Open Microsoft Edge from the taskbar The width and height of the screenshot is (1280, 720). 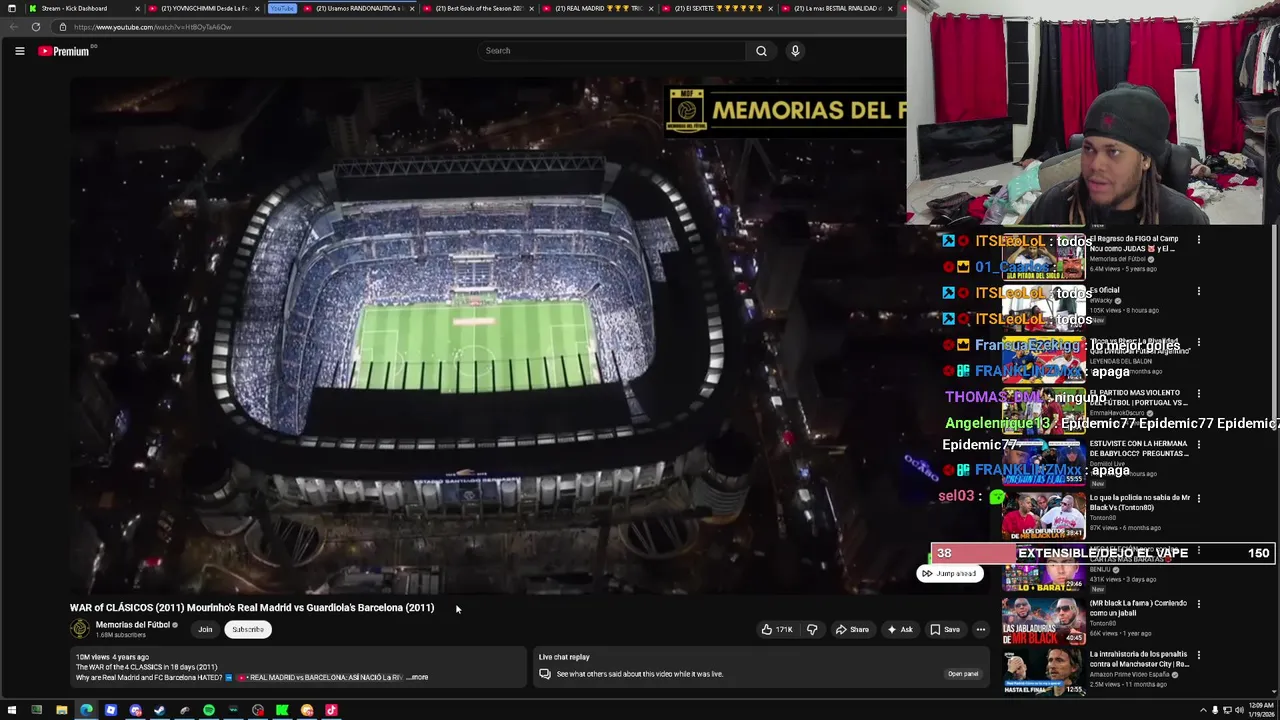click(86, 711)
